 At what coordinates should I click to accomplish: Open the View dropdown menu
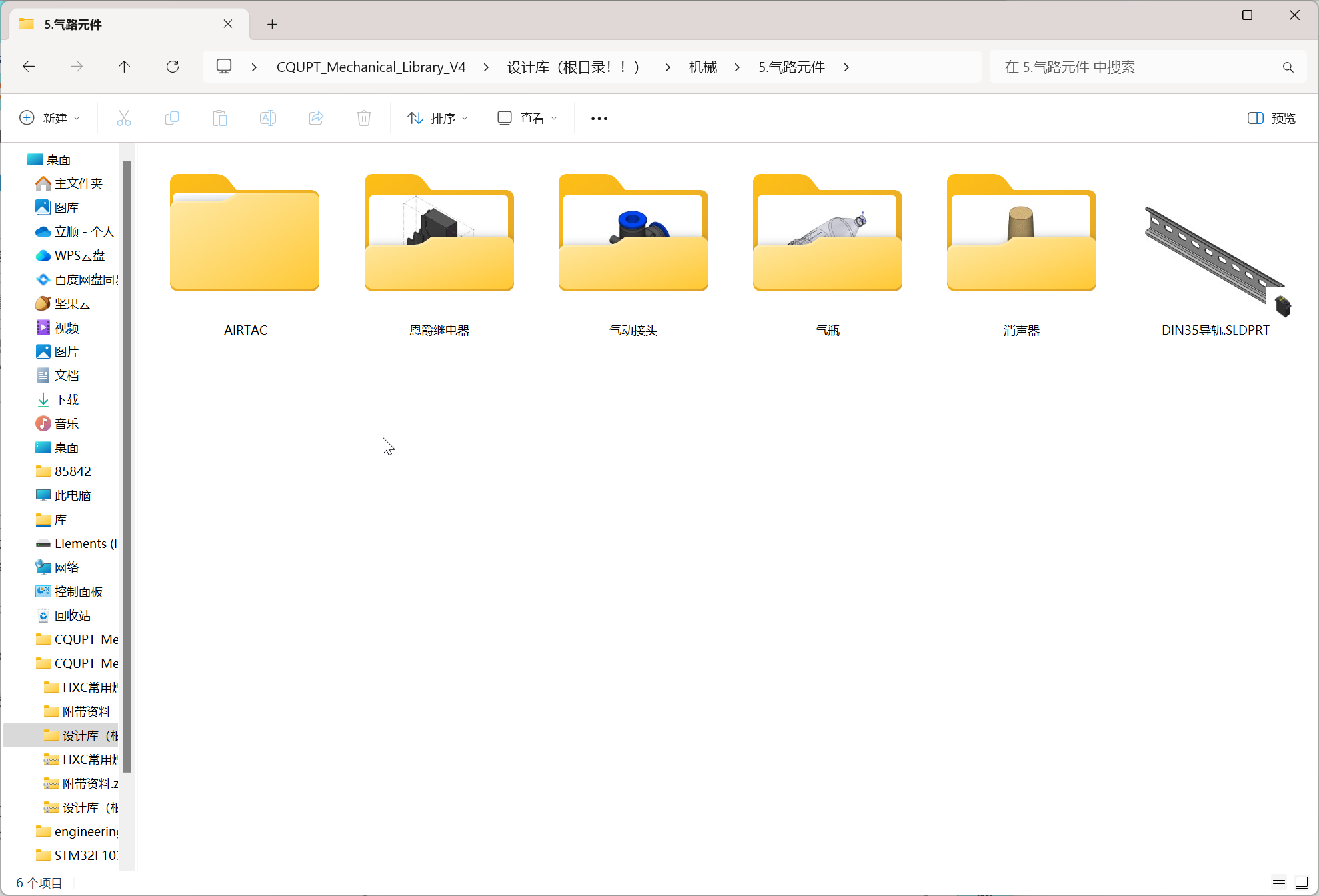pos(527,118)
